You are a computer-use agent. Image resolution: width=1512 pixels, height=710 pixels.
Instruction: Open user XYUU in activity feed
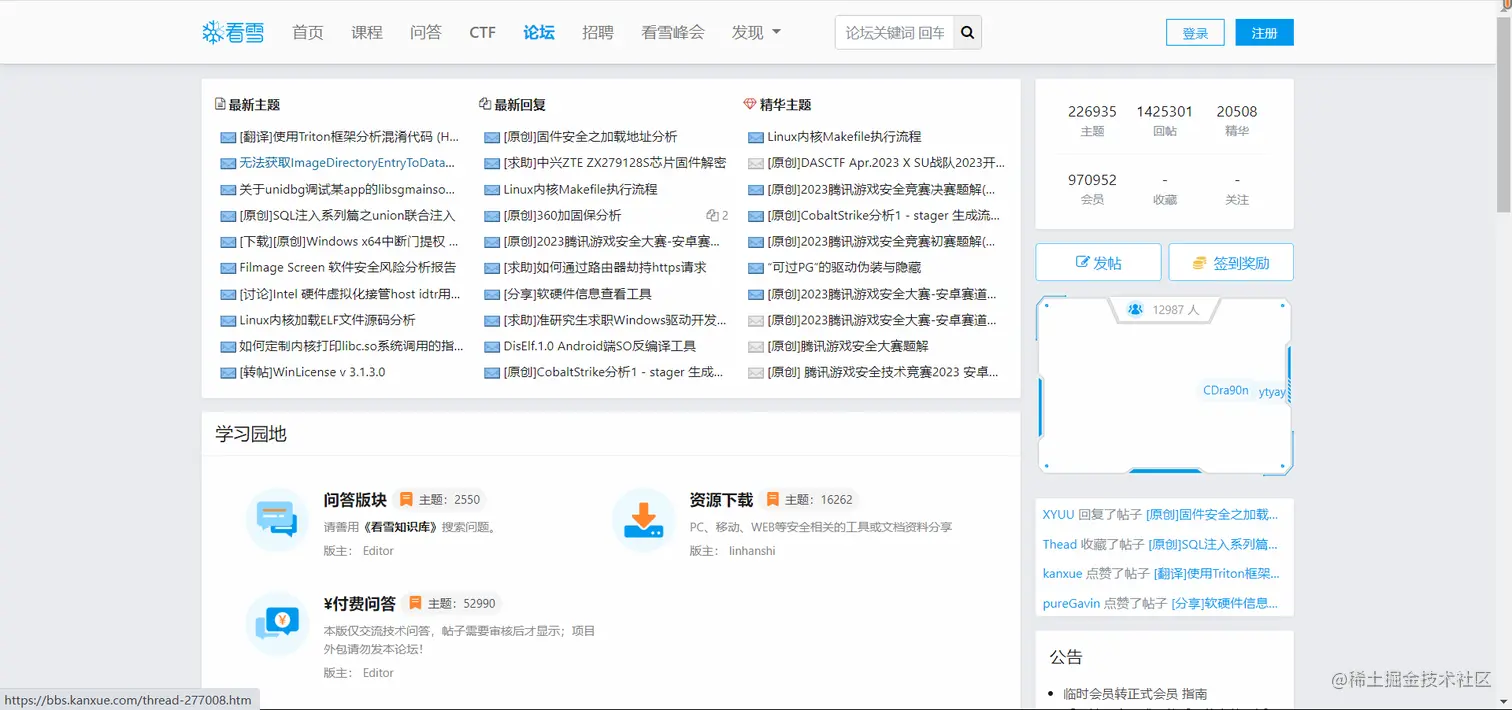coord(1058,515)
